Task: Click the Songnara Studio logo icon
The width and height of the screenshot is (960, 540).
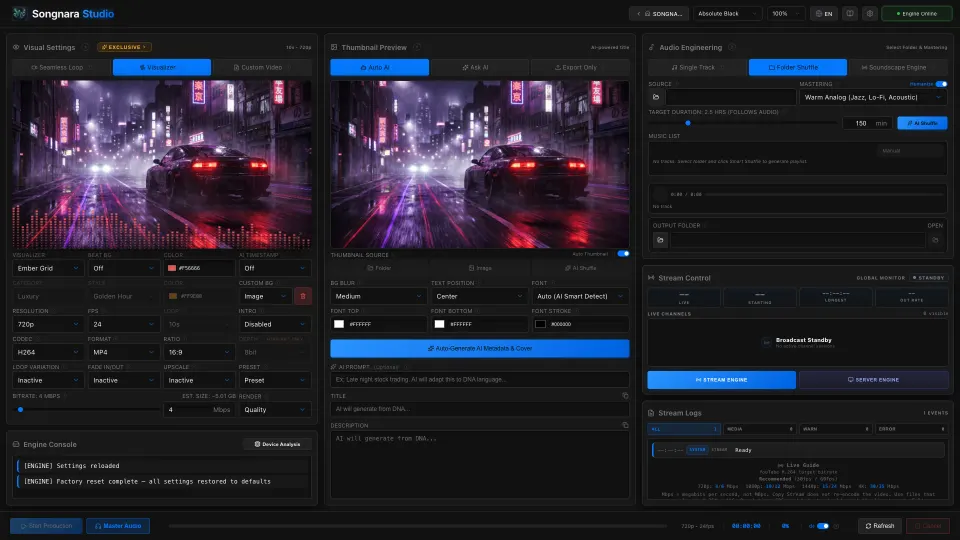Action: (x=19, y=13)
